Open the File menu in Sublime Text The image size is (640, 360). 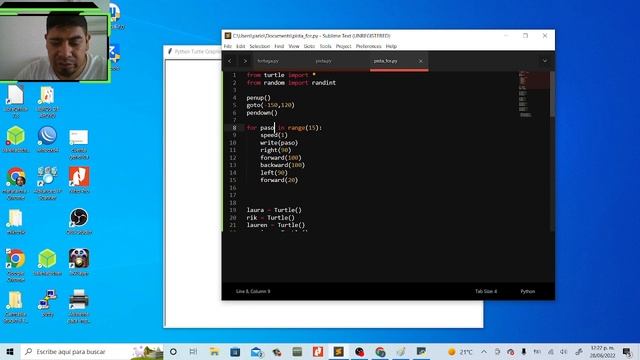(x=227, y=46)
